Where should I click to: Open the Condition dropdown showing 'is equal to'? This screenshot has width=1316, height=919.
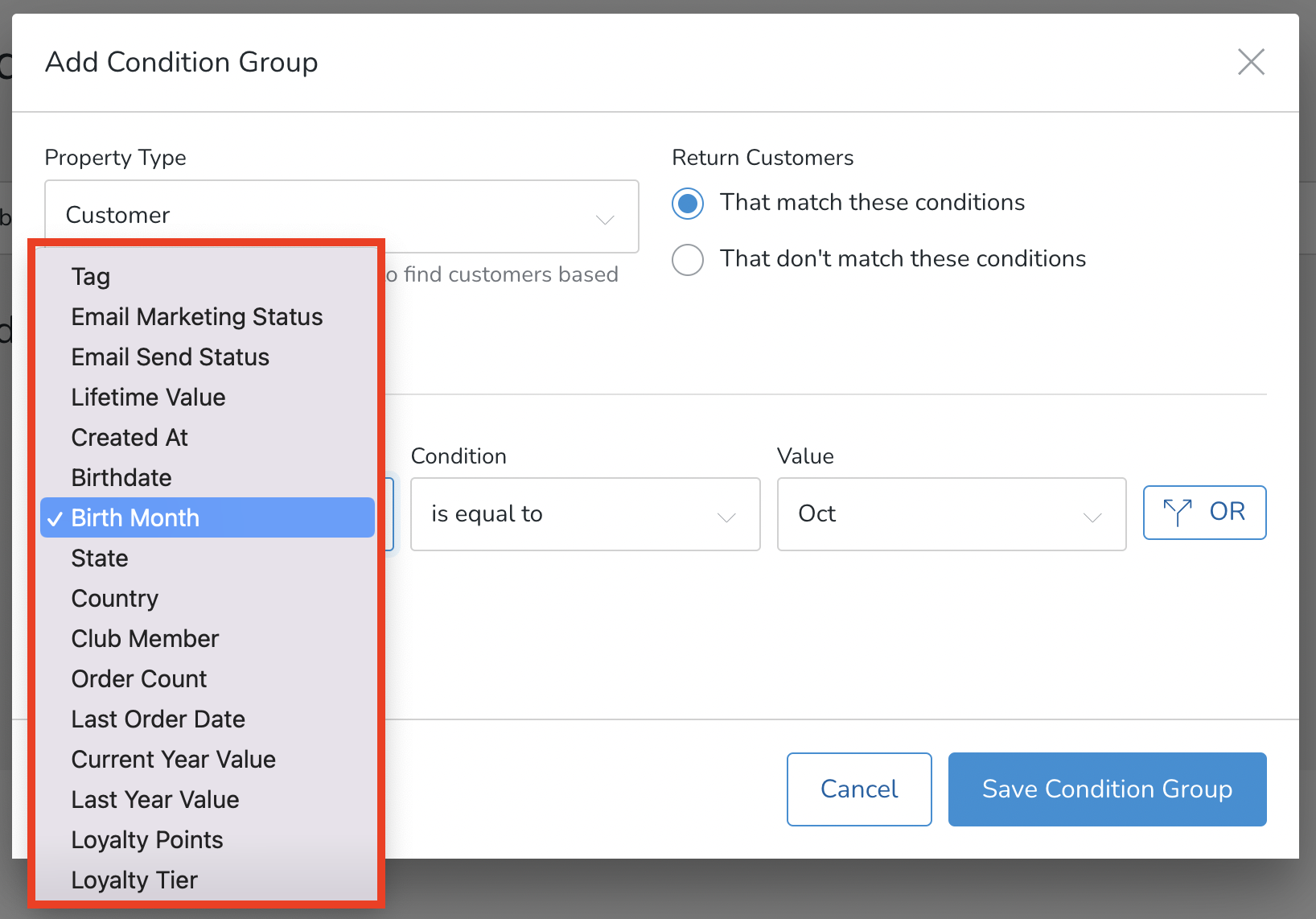(585, 514)
